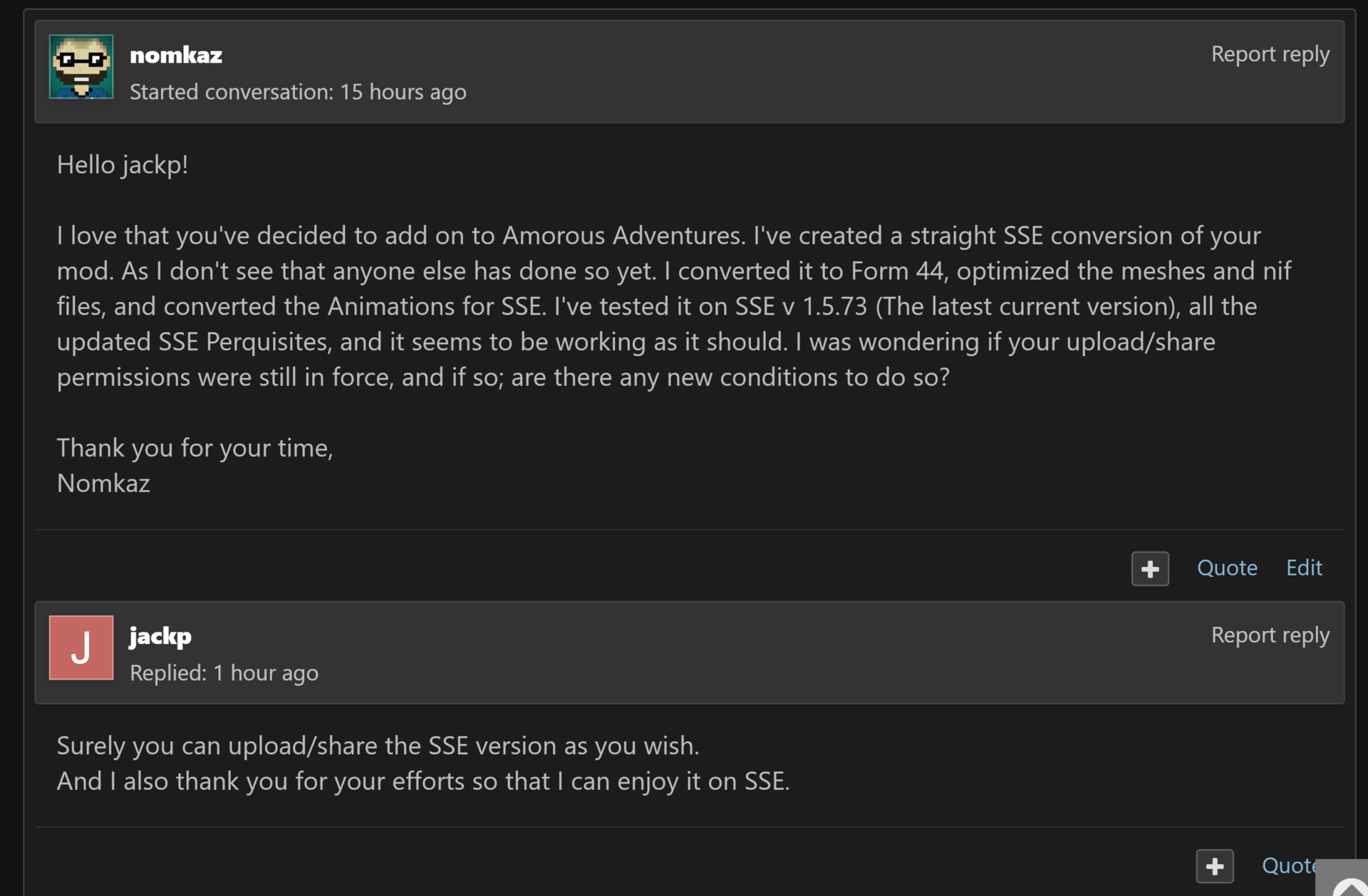
Task: Open nomkaz's pixel-art avatar
Action: click(81, 66)
